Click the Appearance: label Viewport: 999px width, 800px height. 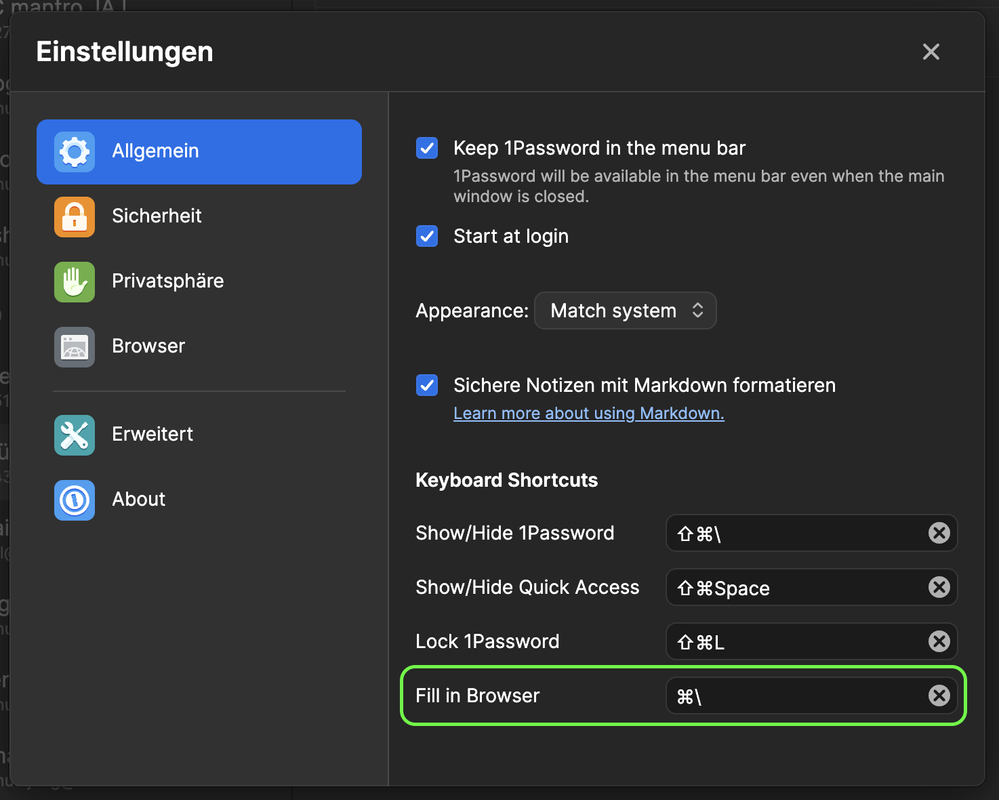[472, 311]
